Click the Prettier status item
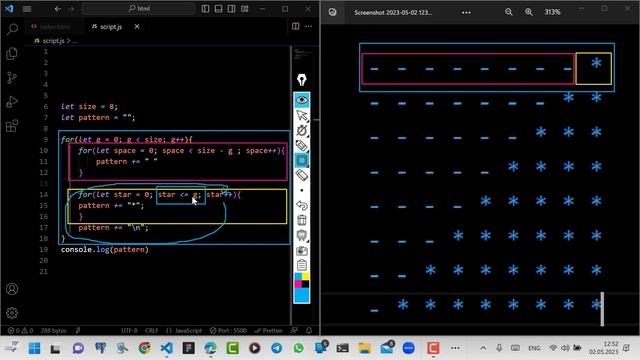 pyautogui.click(x=269, y=331)
